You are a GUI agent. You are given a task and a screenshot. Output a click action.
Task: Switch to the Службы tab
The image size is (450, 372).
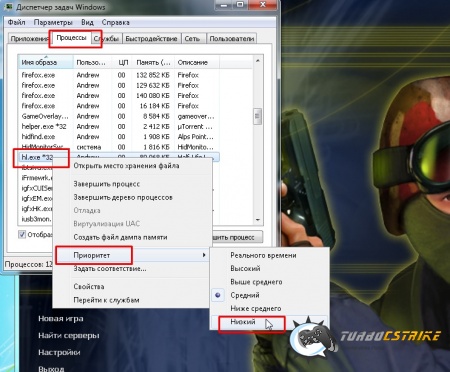click(106, 39)
